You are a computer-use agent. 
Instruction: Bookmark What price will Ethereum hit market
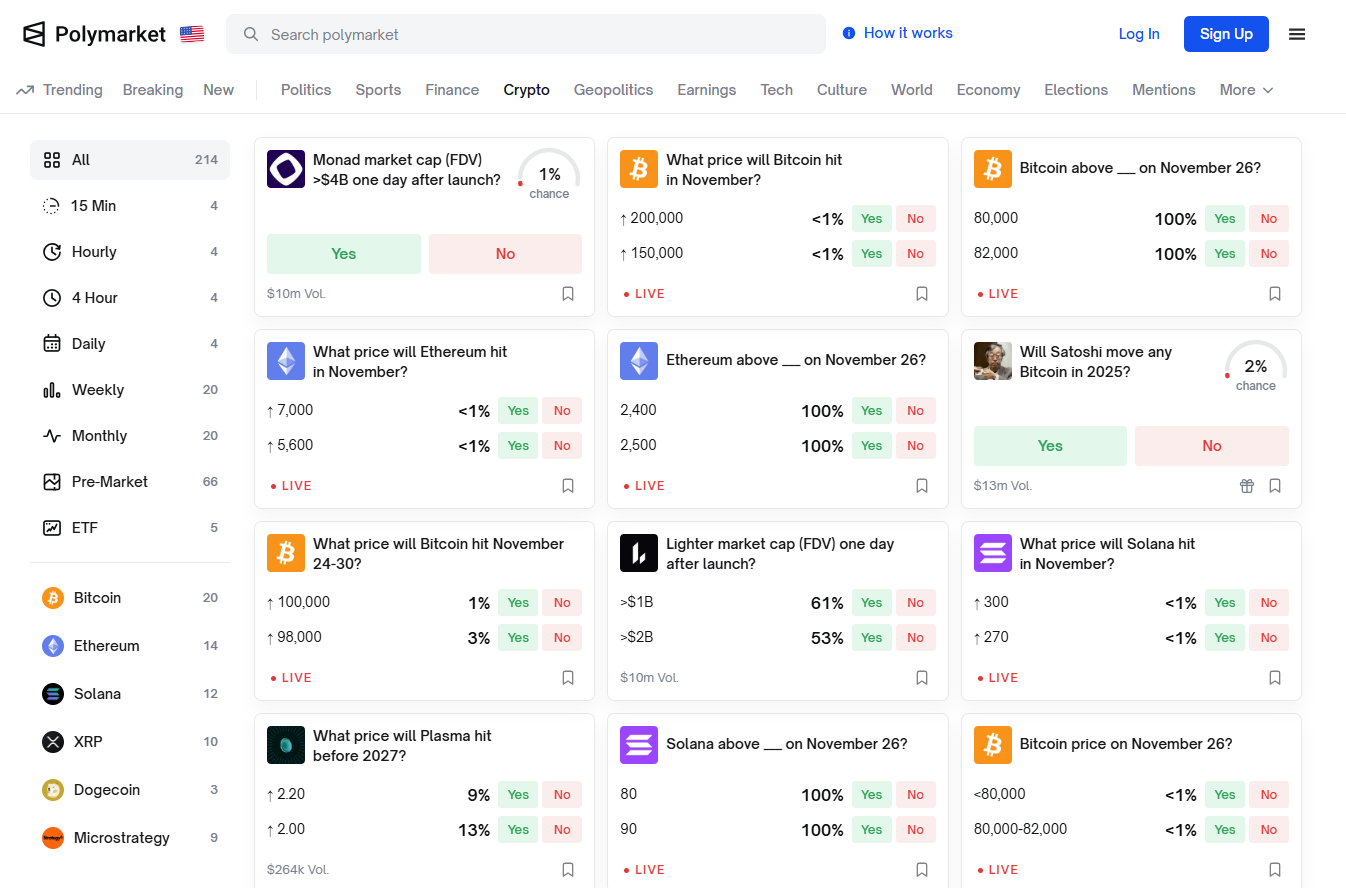(x=568, y=486)
